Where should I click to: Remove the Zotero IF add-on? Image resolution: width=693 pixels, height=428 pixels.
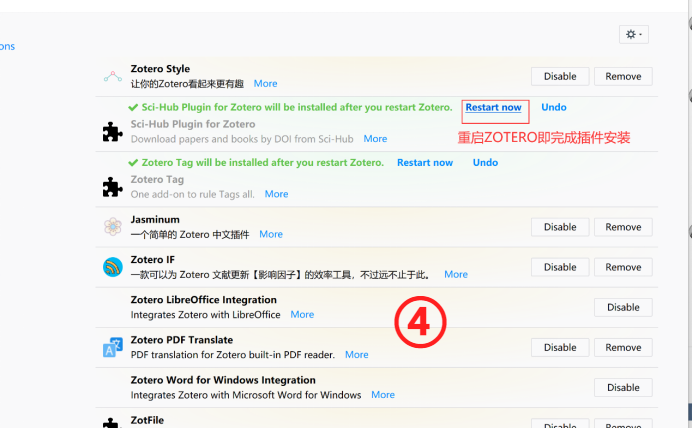tap(623, 268)
